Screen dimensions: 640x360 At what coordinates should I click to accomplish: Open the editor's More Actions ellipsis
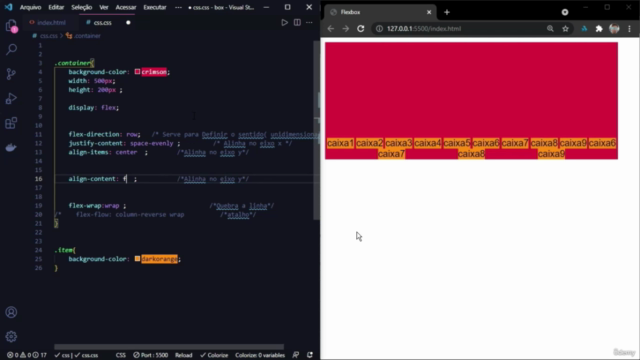pyautogui.click(x=309, y=23)
